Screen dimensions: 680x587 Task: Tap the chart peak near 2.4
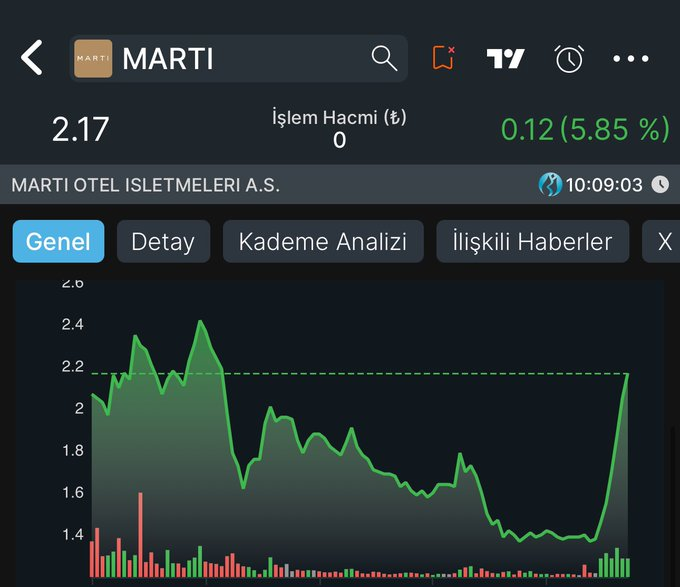(x=200, y=321)
